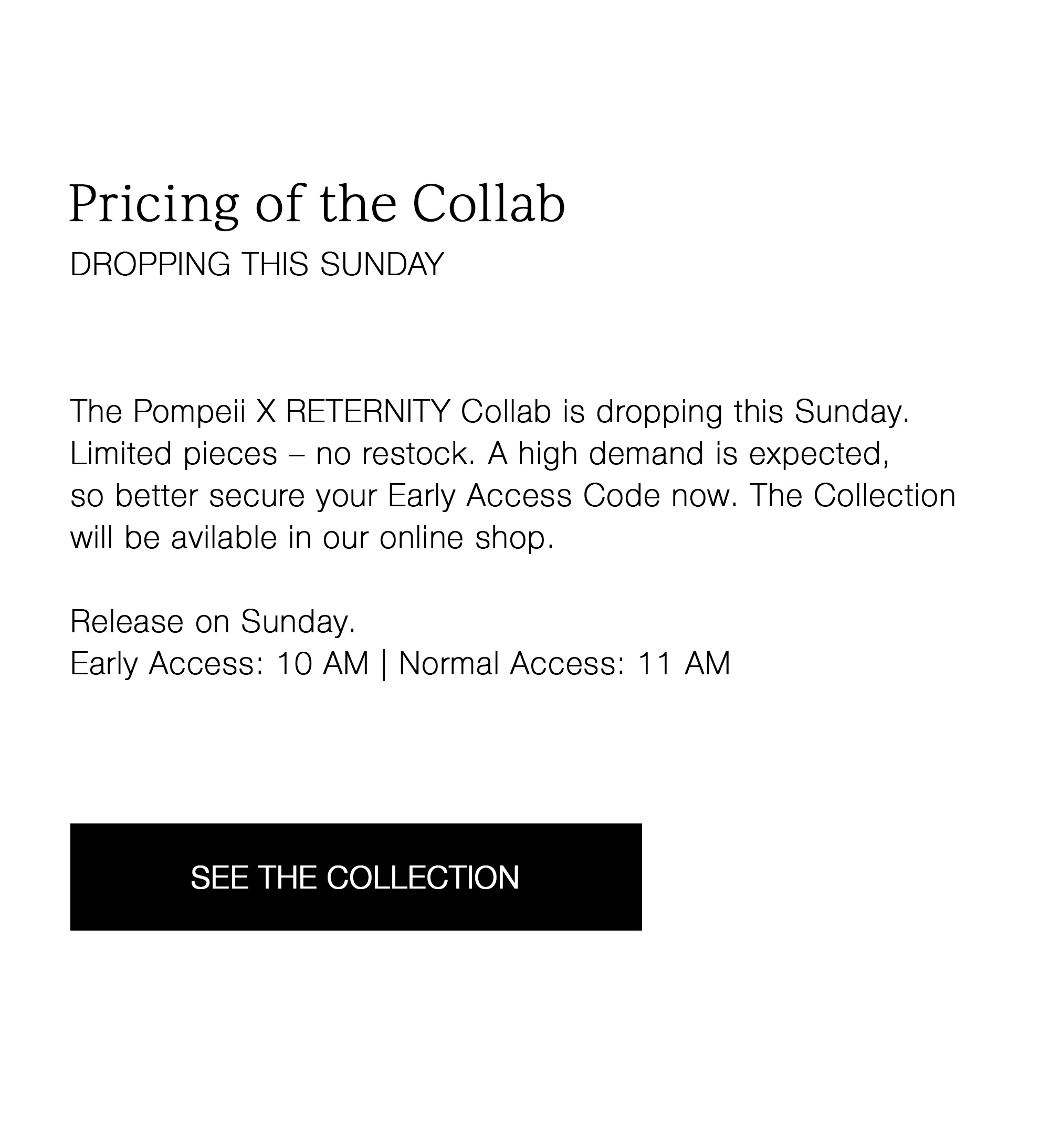Select the 'DROPPING THIS SUNDAY' subheading

[257, 264]
